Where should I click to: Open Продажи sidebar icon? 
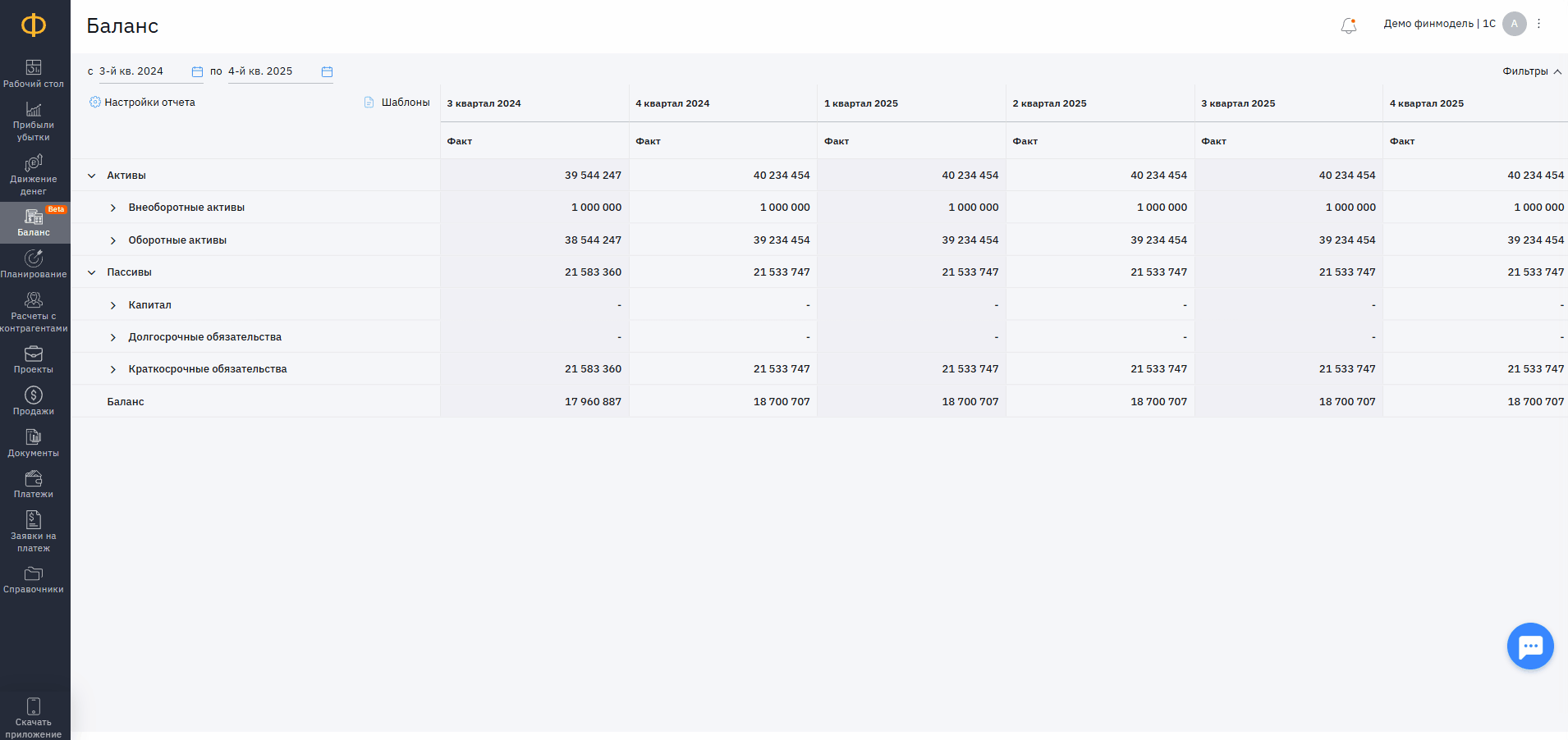(x=34, y=395)
